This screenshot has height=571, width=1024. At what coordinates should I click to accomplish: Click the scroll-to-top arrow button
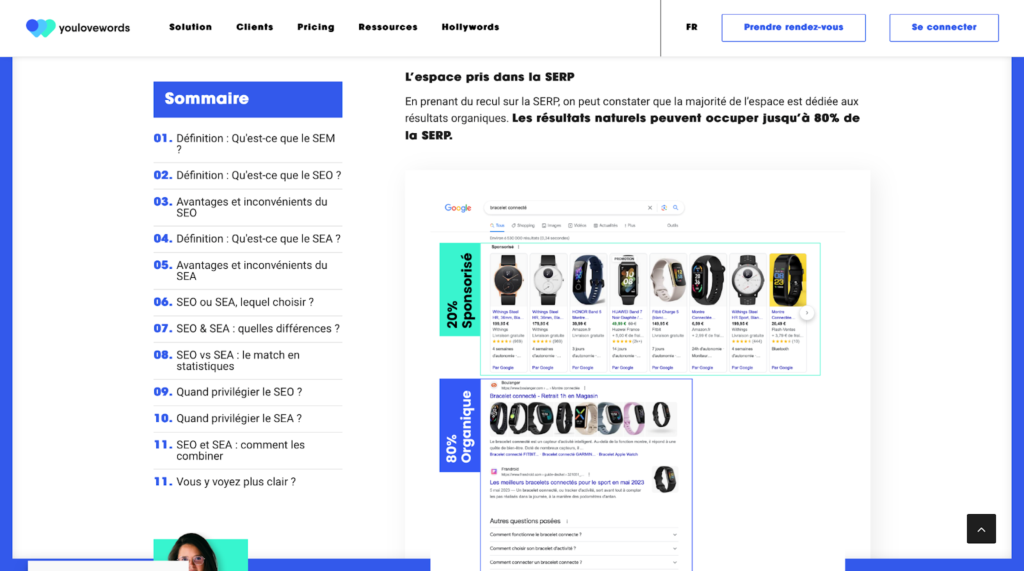(x=981, y=529)
